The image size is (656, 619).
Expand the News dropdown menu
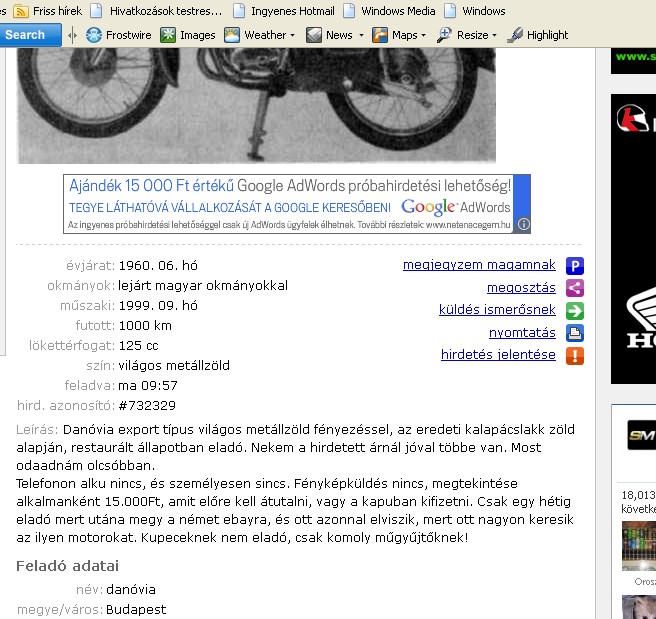[x=361, y=35]
